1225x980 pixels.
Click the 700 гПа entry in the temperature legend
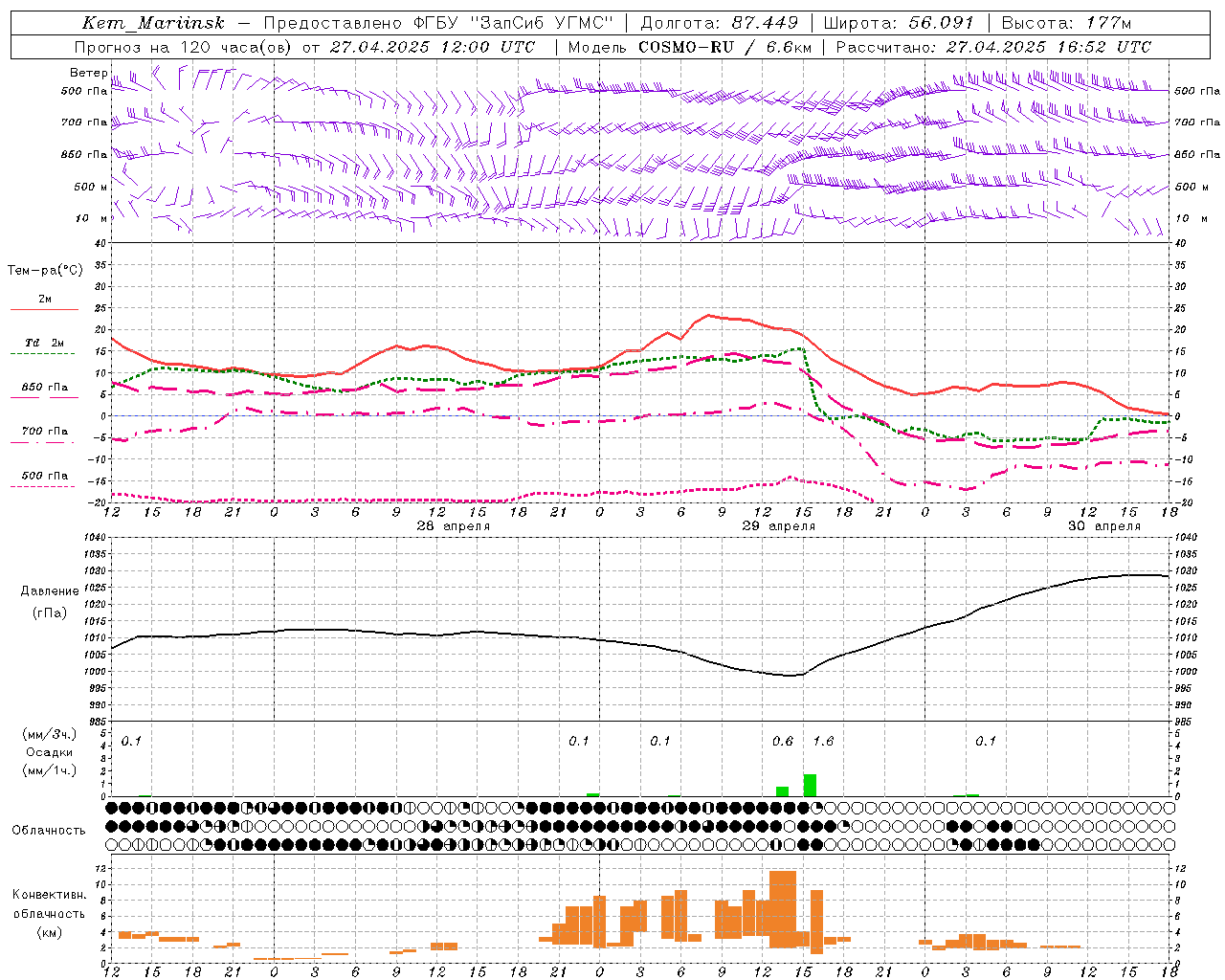click(44, 432)
